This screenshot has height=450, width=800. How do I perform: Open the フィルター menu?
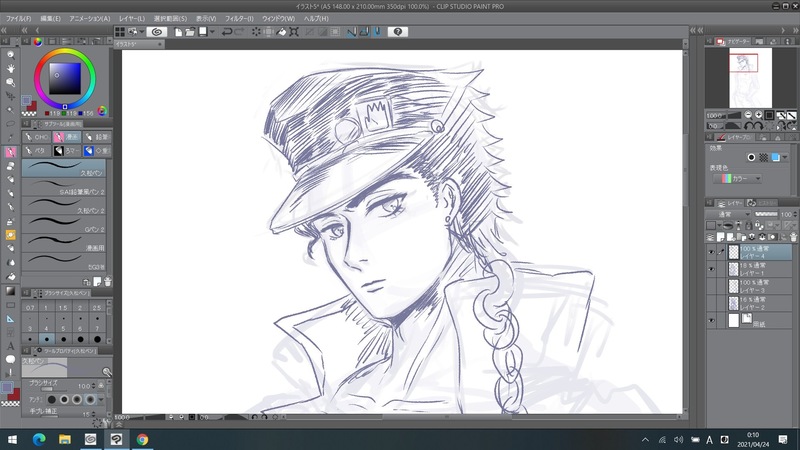(238, 18)
